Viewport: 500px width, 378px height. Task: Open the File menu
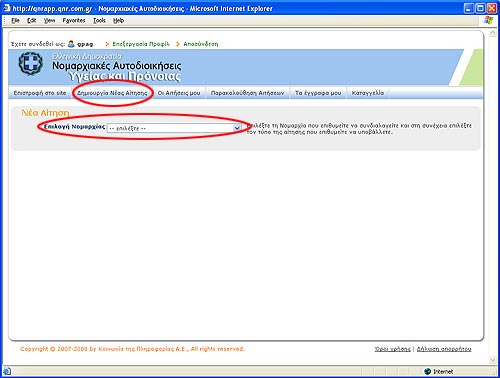pos(15,21)
